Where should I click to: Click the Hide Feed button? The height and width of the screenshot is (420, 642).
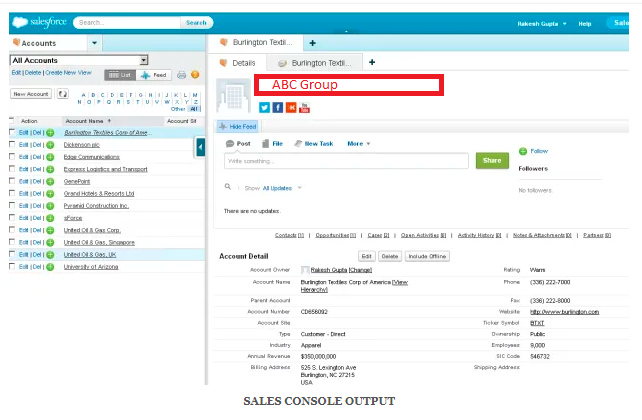point(237,126)
